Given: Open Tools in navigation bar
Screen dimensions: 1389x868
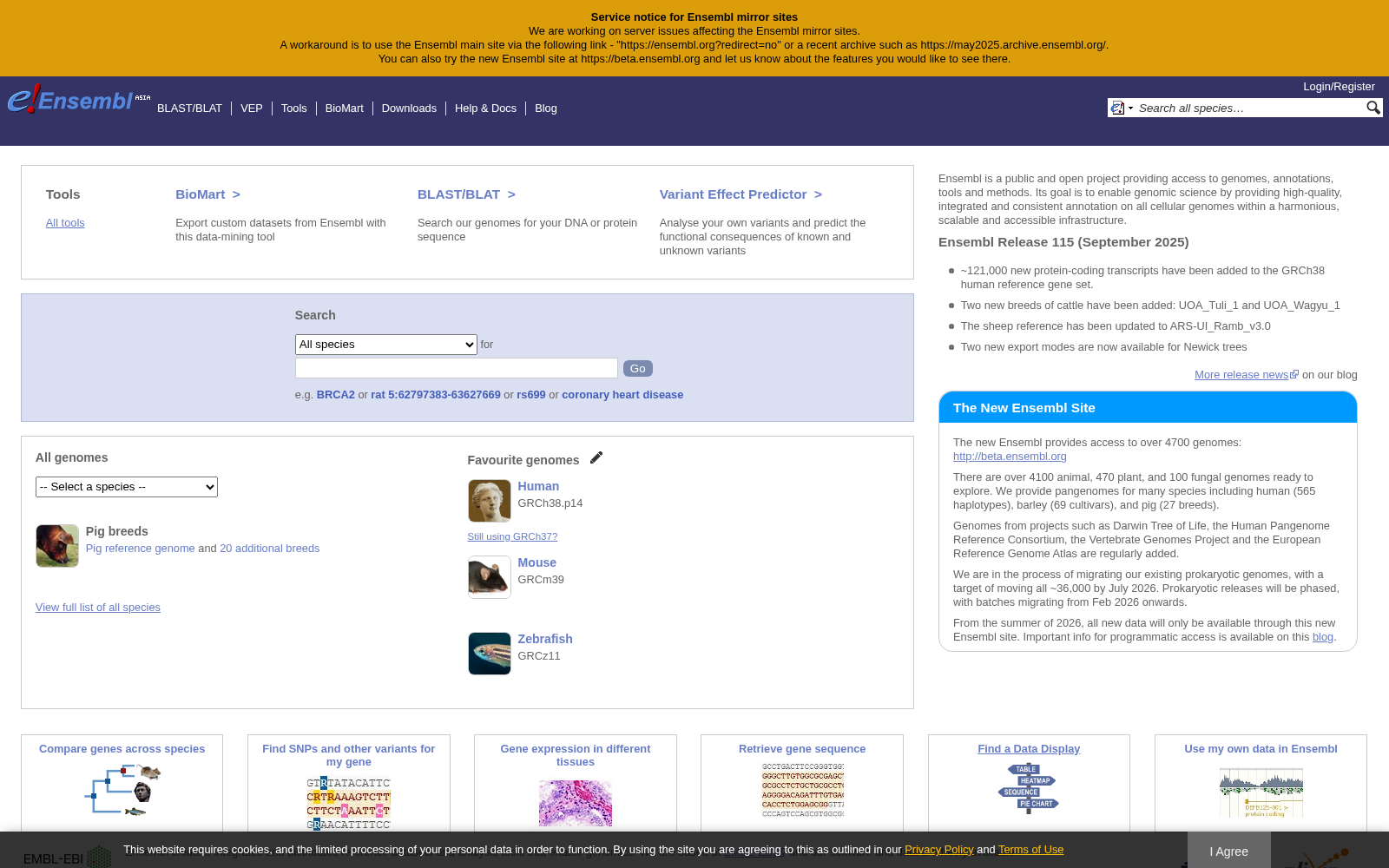Looking at the screenshot, I should click(294, 108).
